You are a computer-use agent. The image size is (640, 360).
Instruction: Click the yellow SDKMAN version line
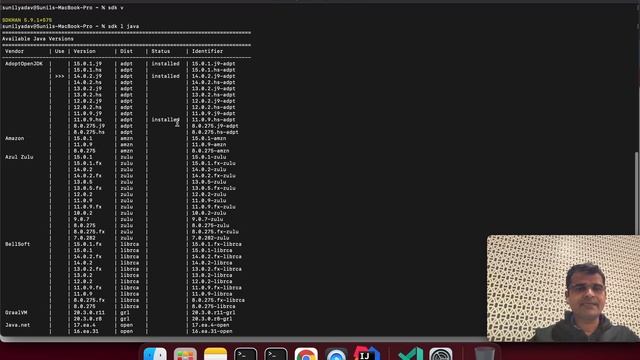pos(27,20)
